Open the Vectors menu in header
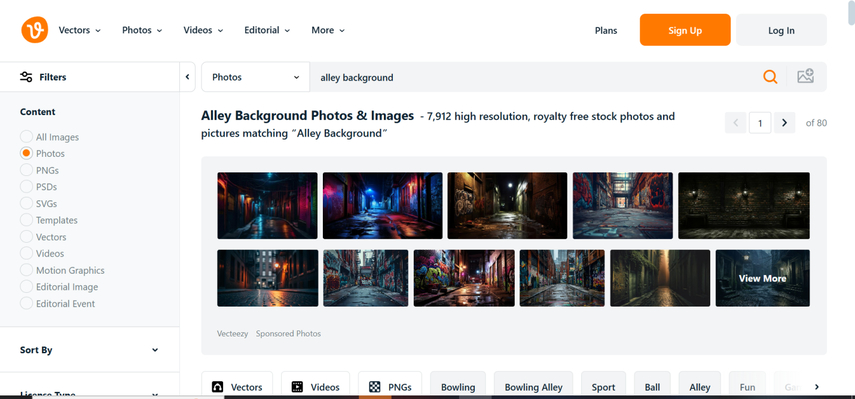The width and height of the screenshot is (855, 399). pos(80,30)
